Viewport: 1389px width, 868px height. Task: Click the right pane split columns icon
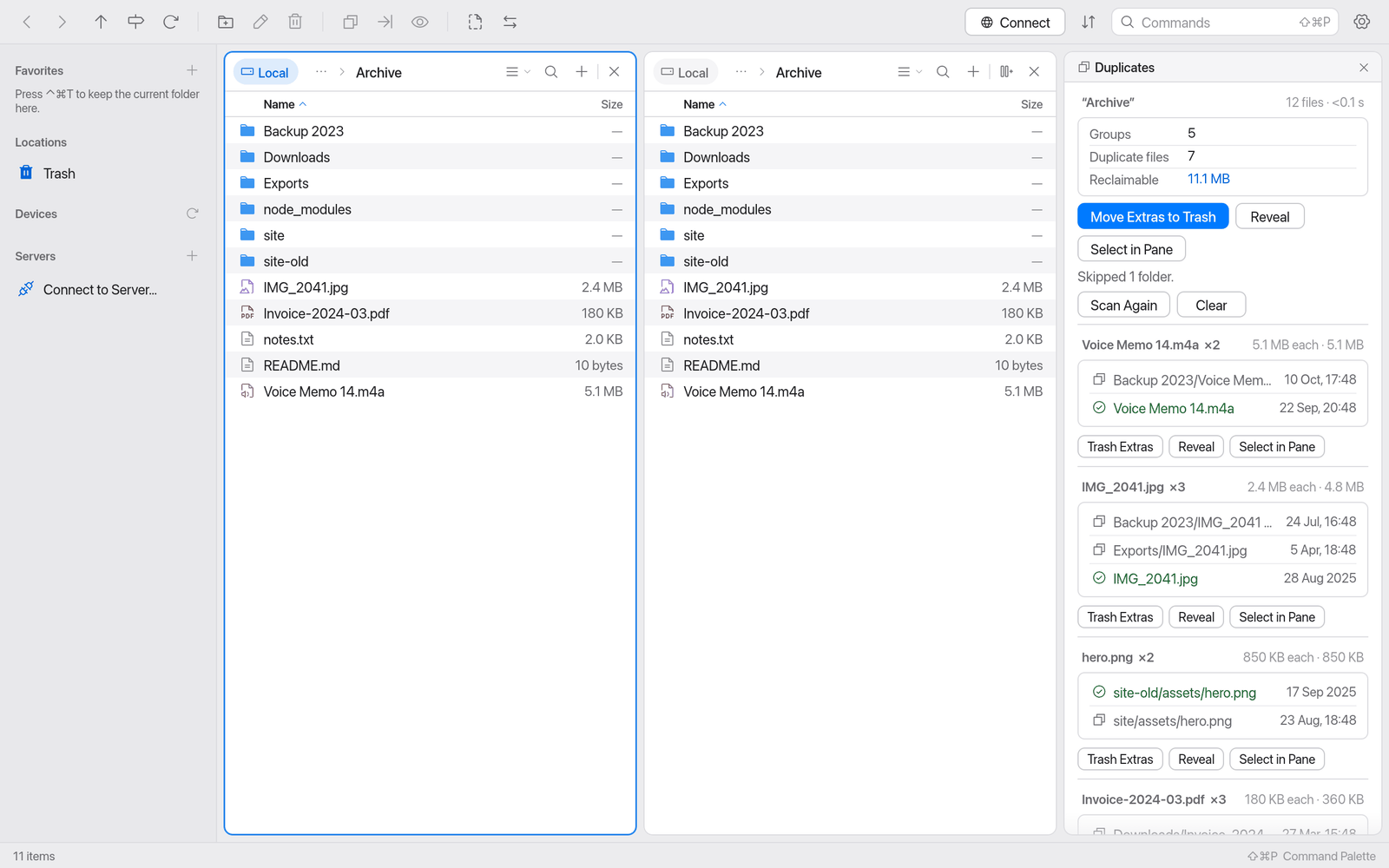tap(1006, 72)
